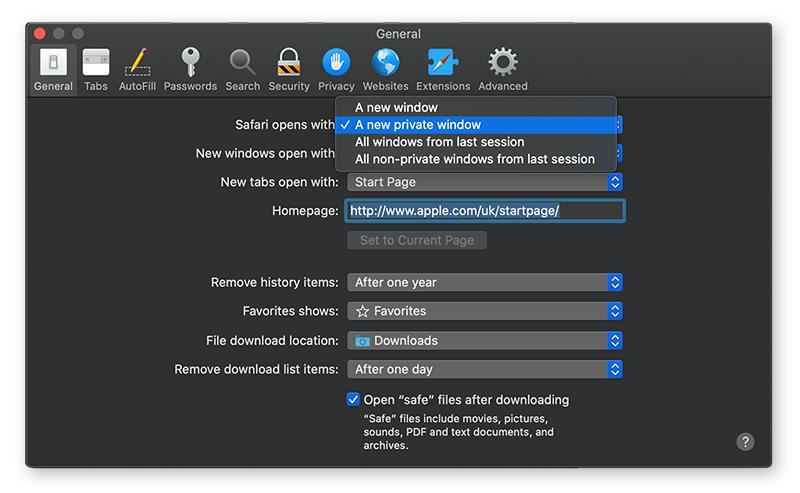Choose 'All windows from last session'

[476, 142]
